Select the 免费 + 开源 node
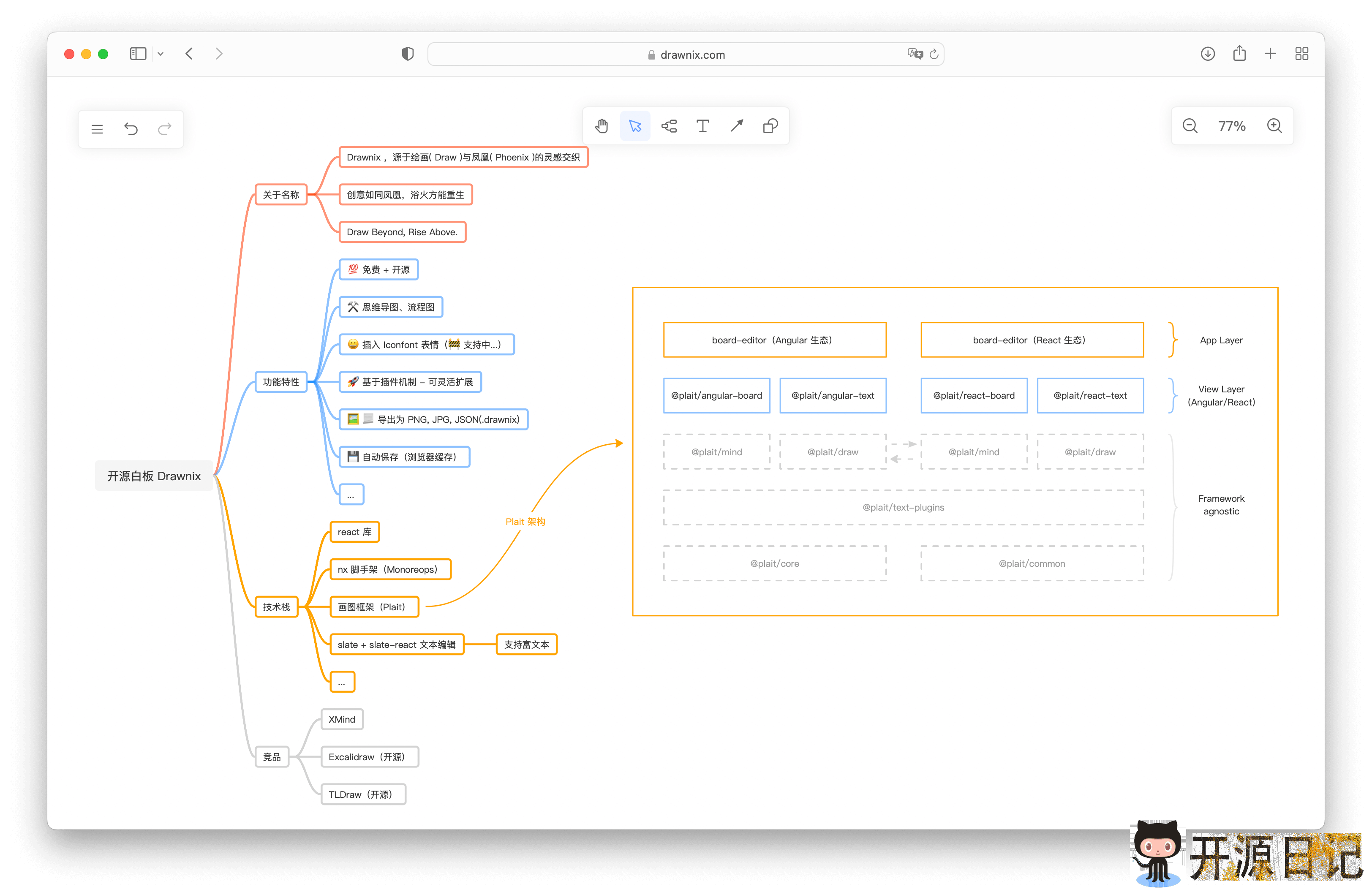 (x=378, y=270)
